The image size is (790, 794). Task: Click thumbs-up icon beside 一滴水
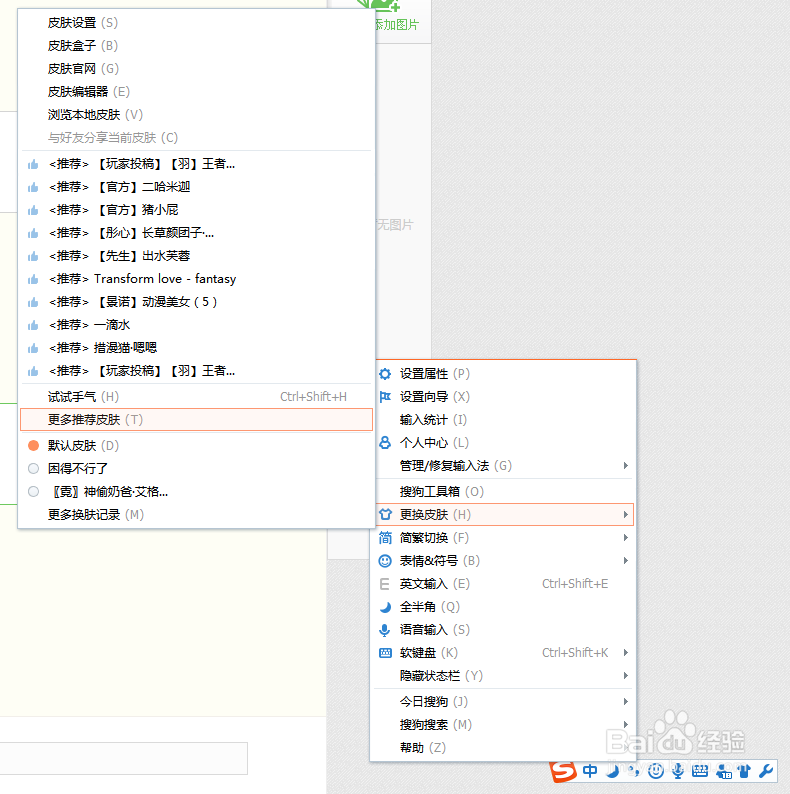tap(33, 325)
